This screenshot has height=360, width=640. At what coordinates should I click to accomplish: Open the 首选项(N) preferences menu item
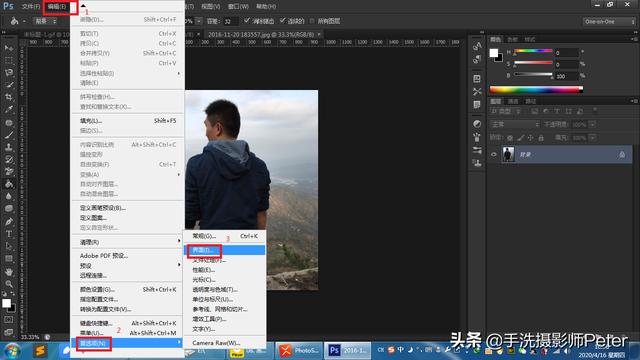click(x=127, y=343)
